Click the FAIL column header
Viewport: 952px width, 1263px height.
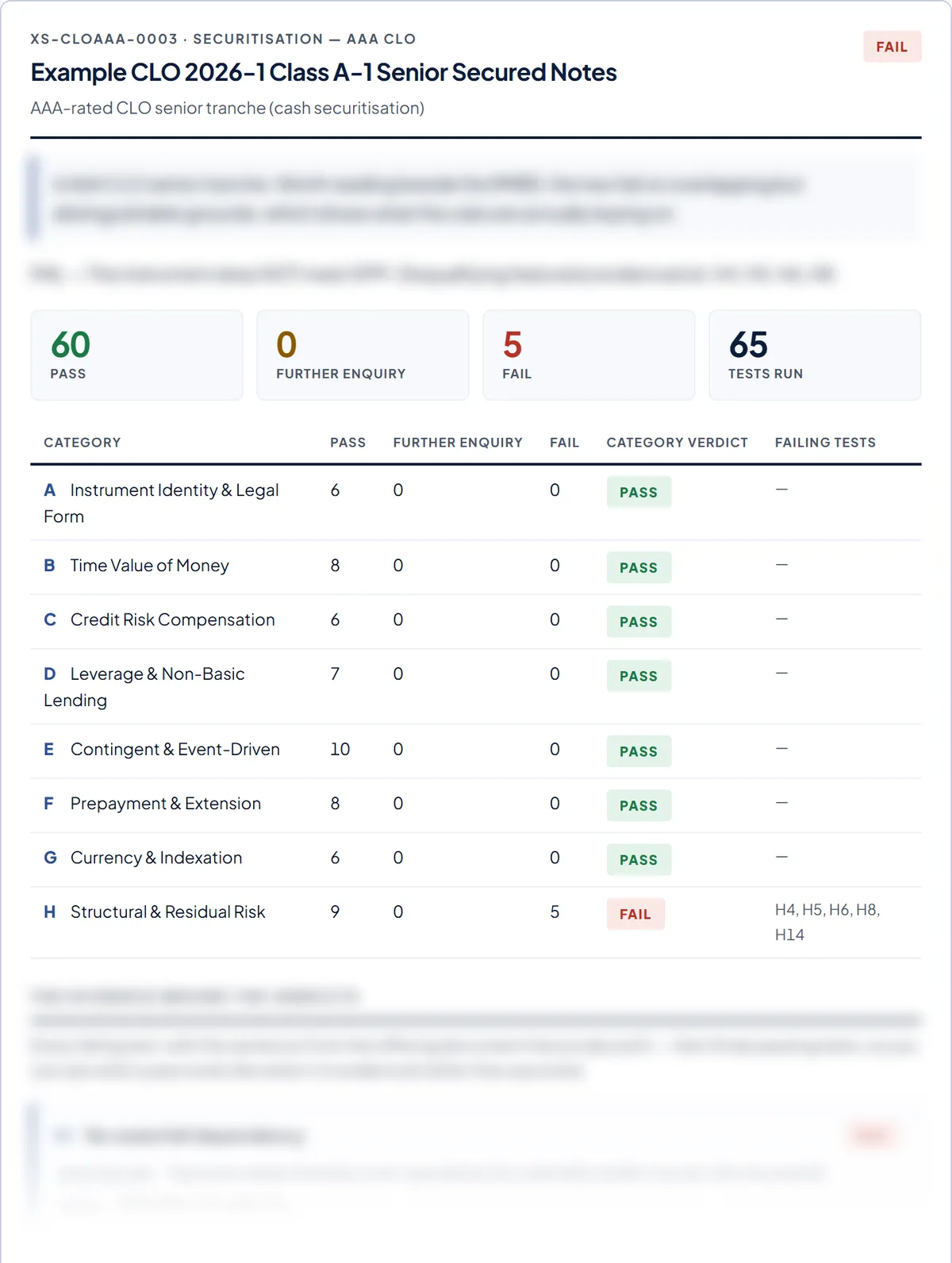pyautogui.click(x=564, y=443)
